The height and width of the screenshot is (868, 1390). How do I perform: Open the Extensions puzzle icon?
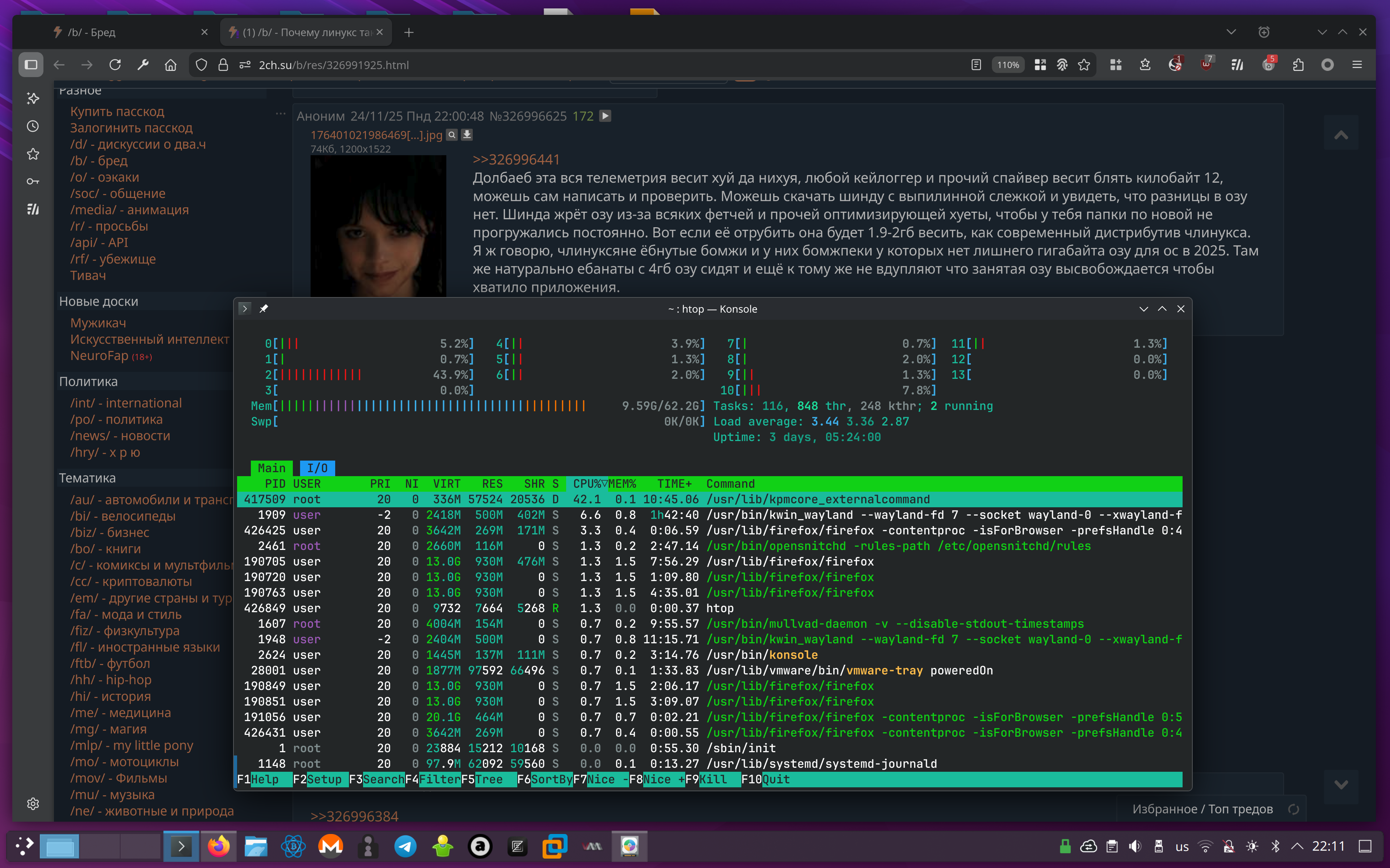tap(1298, 65)
